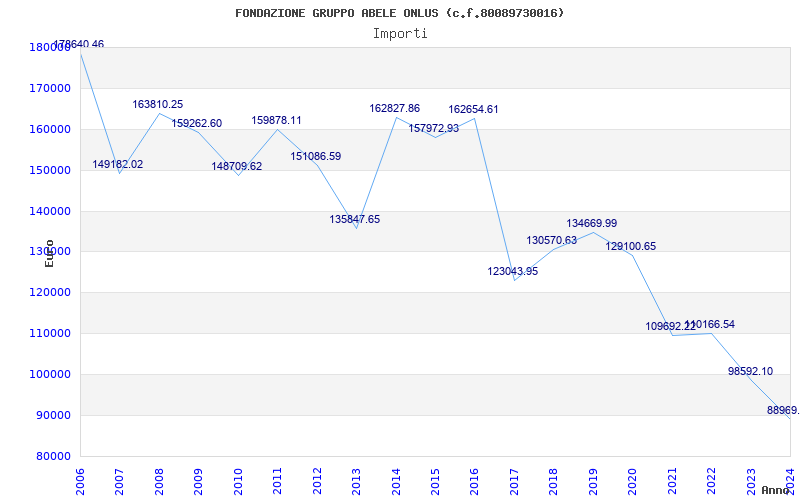Select data label 110166.54
Viewport: 800px width, 500px height.
(x=710, y=324)
